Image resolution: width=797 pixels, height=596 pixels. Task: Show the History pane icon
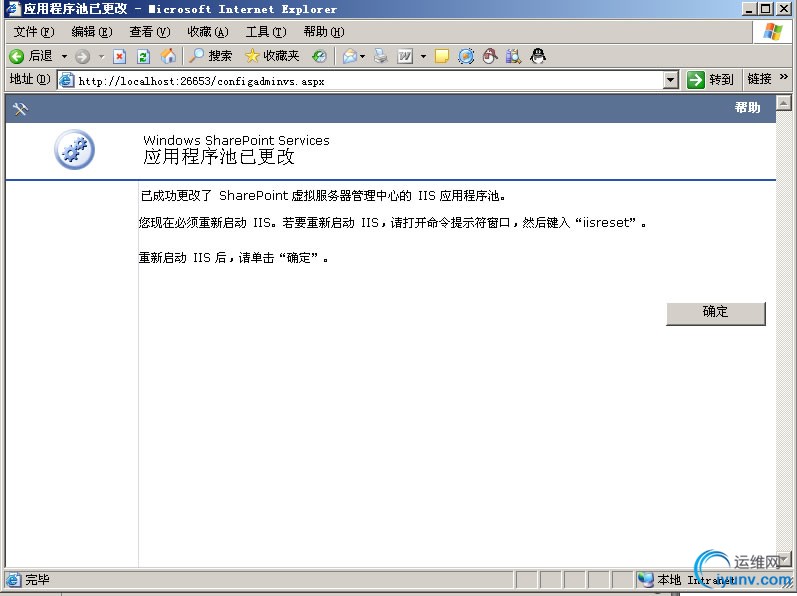(319, 56)
